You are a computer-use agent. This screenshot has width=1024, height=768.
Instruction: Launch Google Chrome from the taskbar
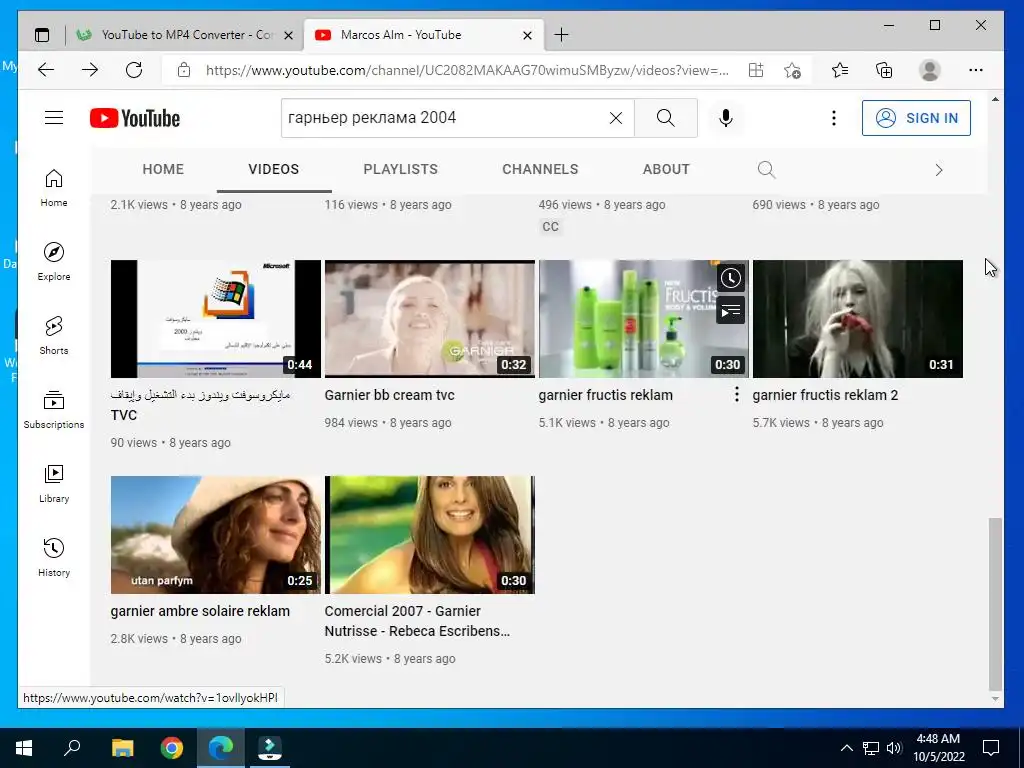click(172, 748)
